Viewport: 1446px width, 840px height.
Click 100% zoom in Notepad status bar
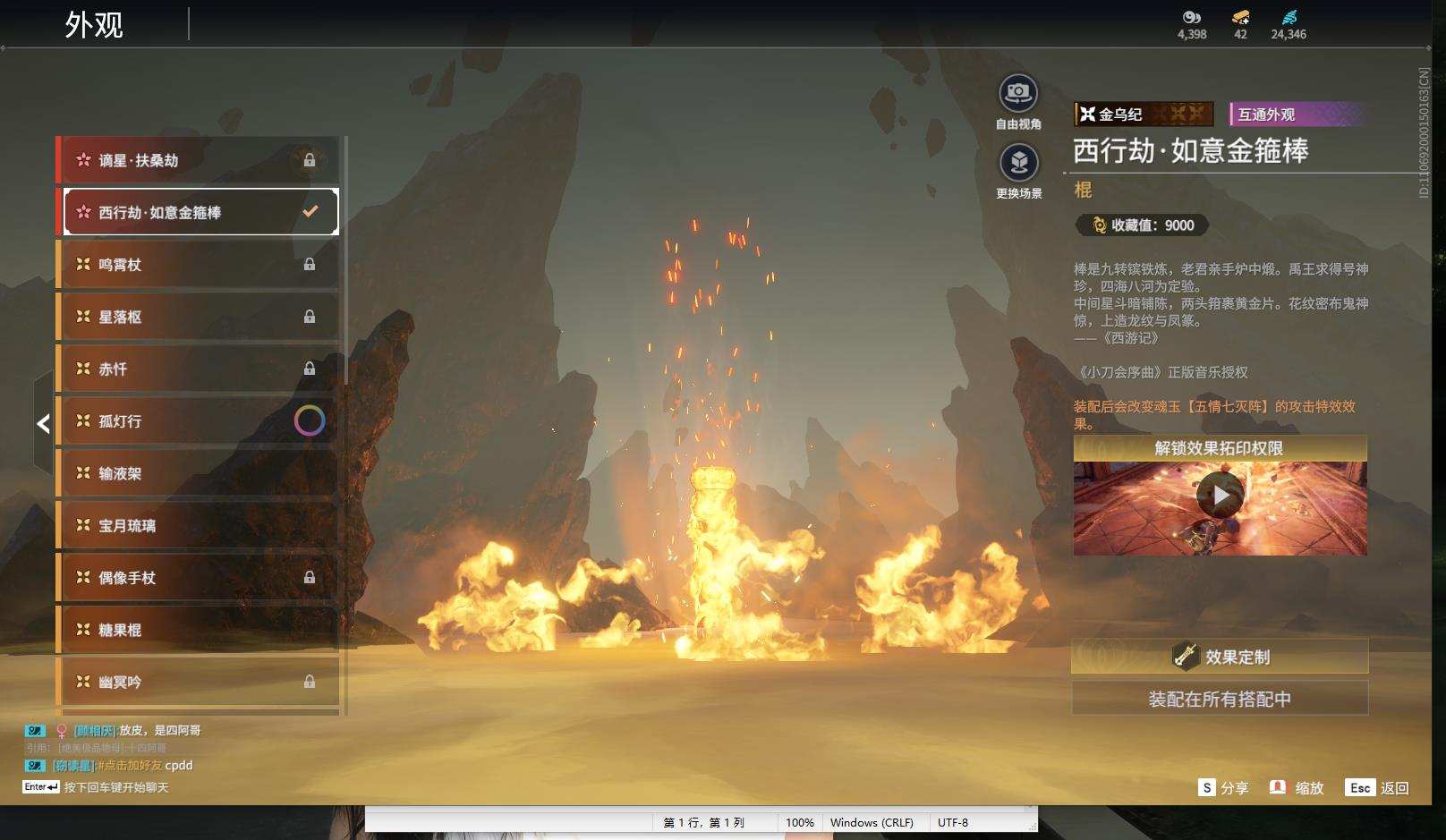click(x=800, y=822)
